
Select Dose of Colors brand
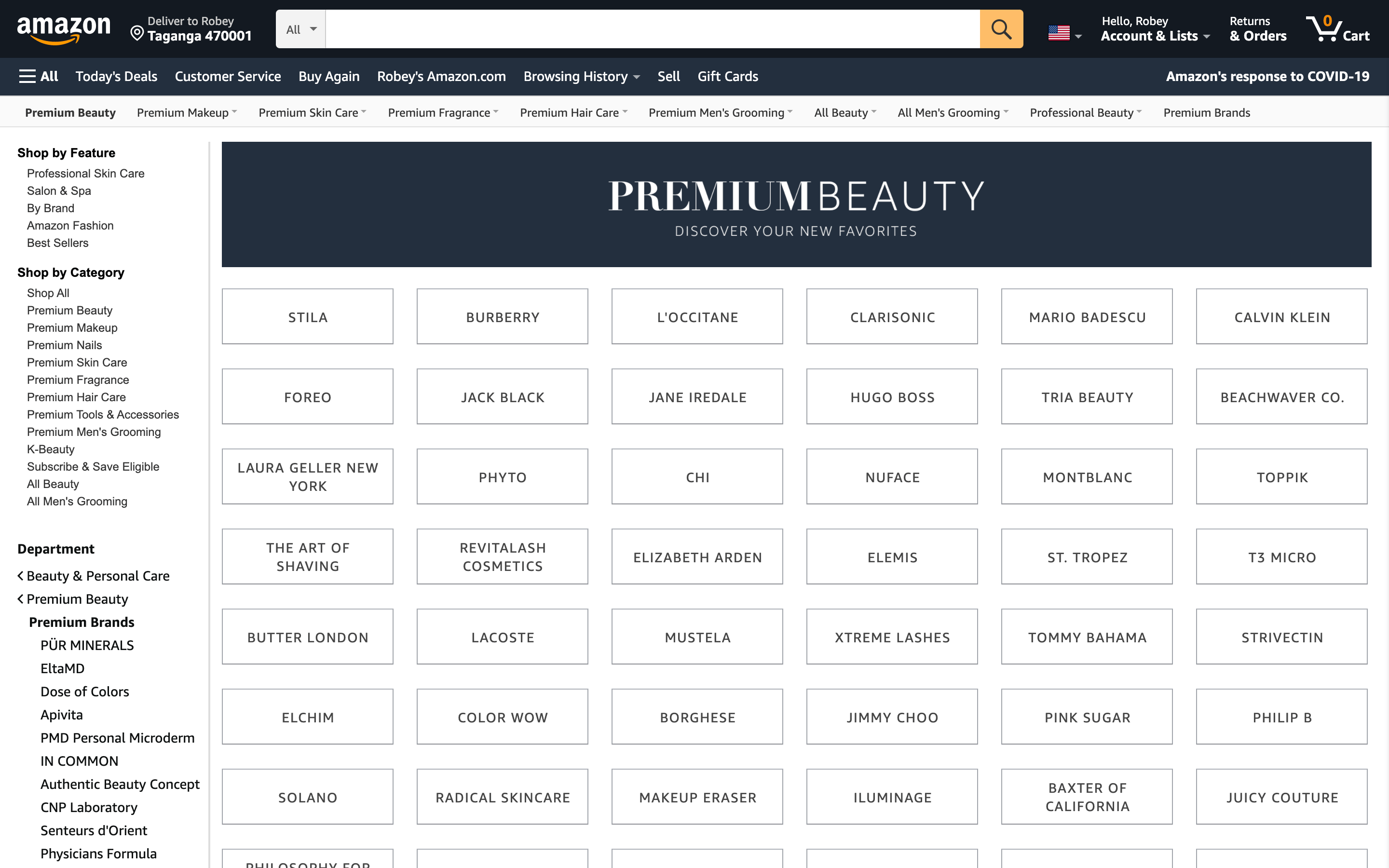coord(84,691)
